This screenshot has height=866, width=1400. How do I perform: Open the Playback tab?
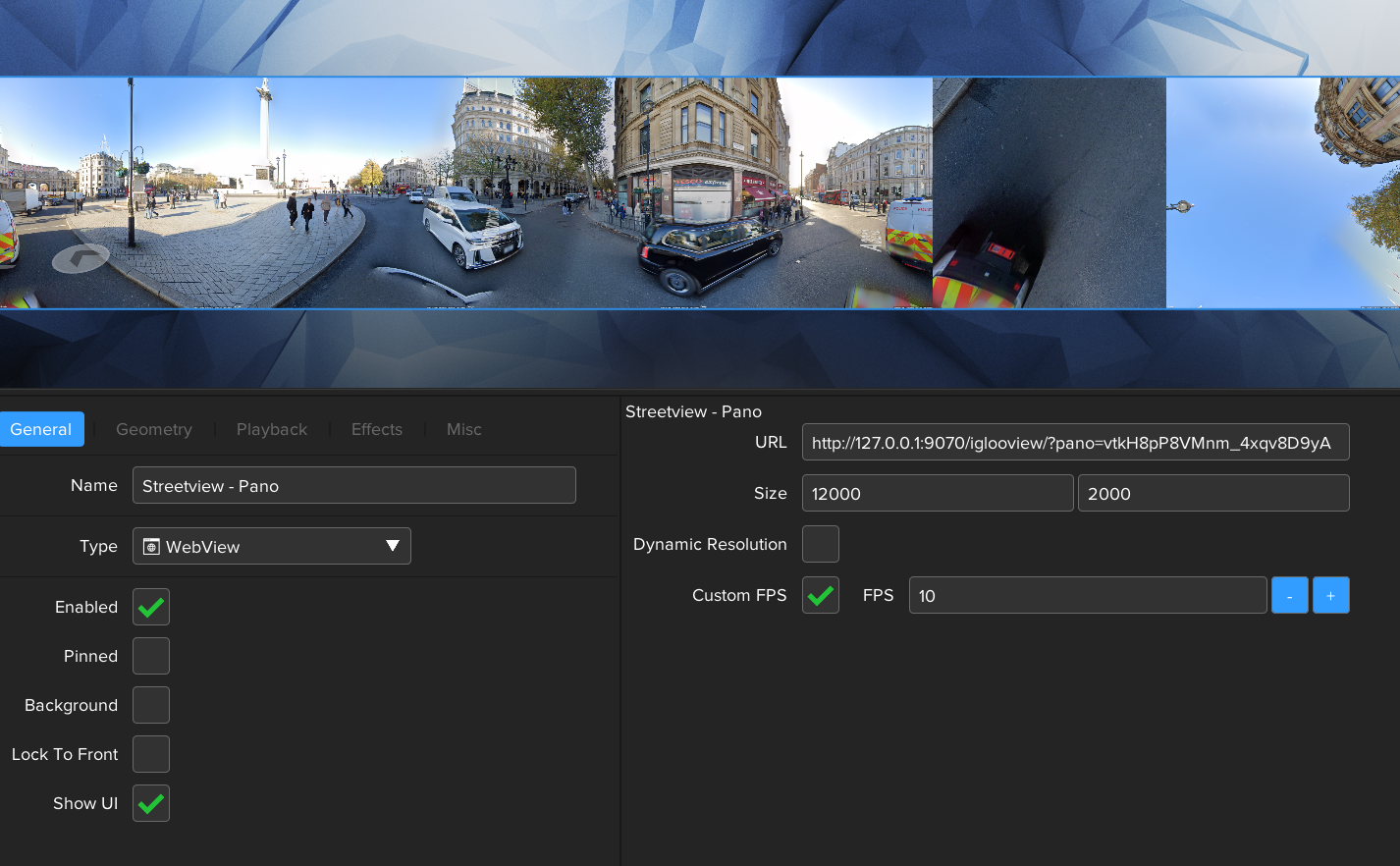click(x=271, y=429)
